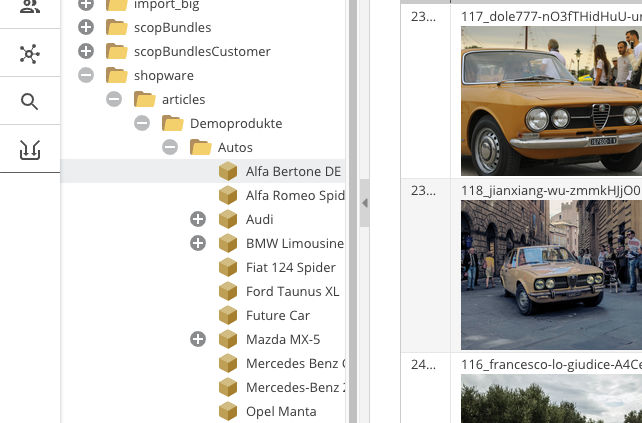The image size is (642, 423).
Task: Select the shopware tree label
Action: tap(164, 76)
